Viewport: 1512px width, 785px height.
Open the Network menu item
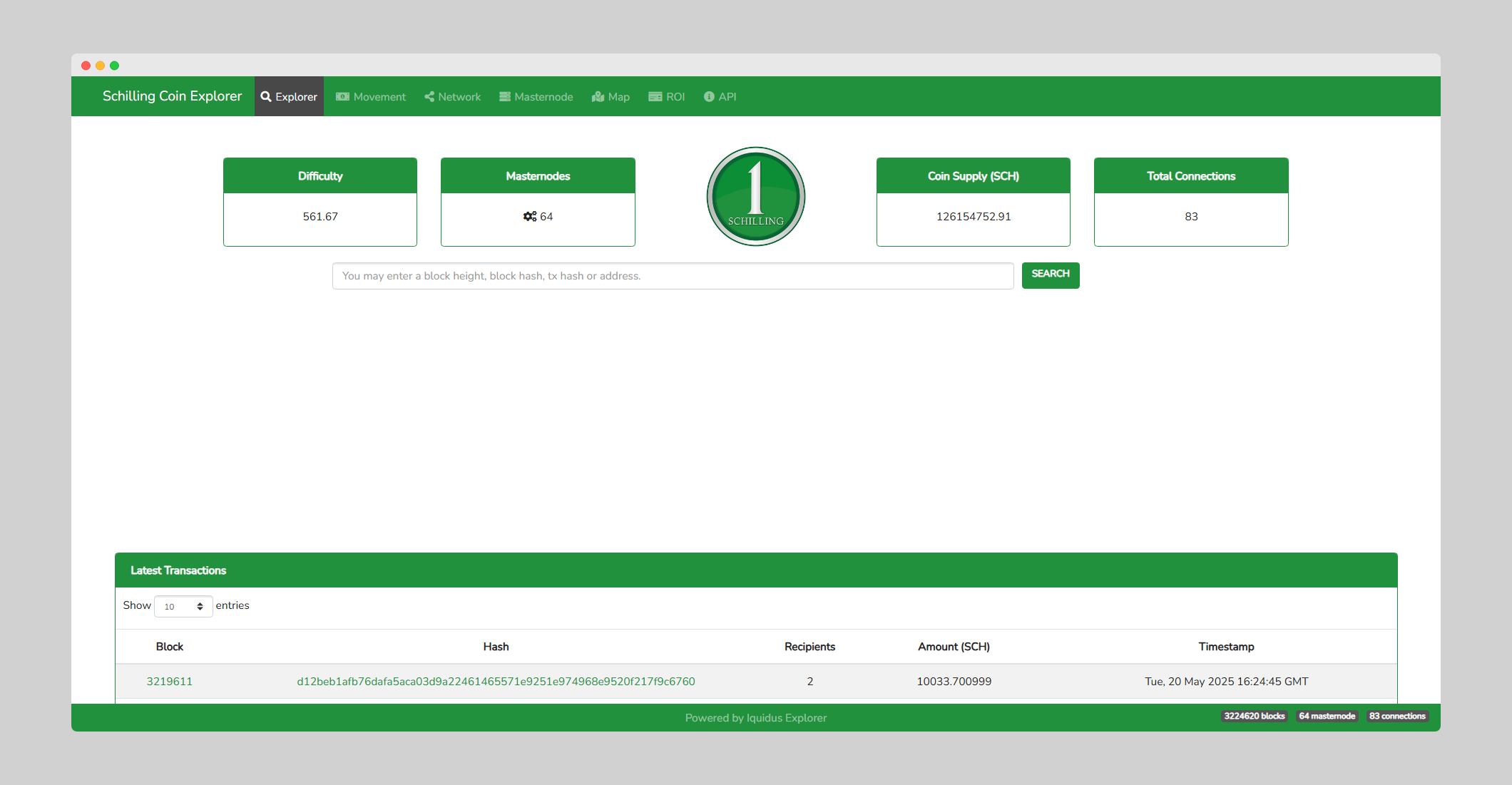tap(459, 97)
